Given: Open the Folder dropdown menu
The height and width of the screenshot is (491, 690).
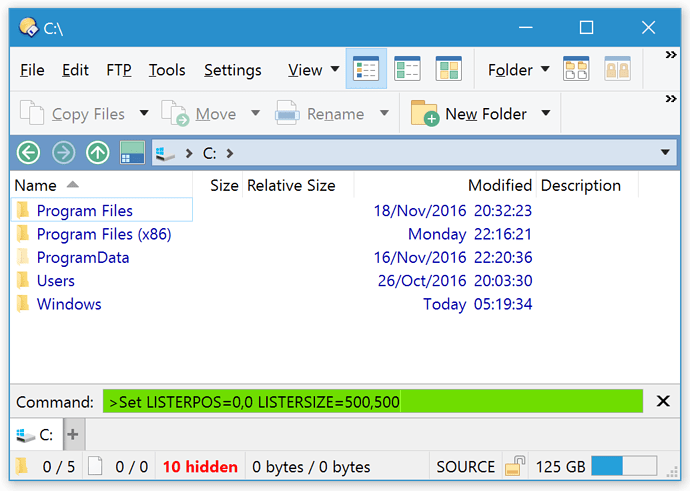Looking at the screenshot, I should (x=518, y=70).
